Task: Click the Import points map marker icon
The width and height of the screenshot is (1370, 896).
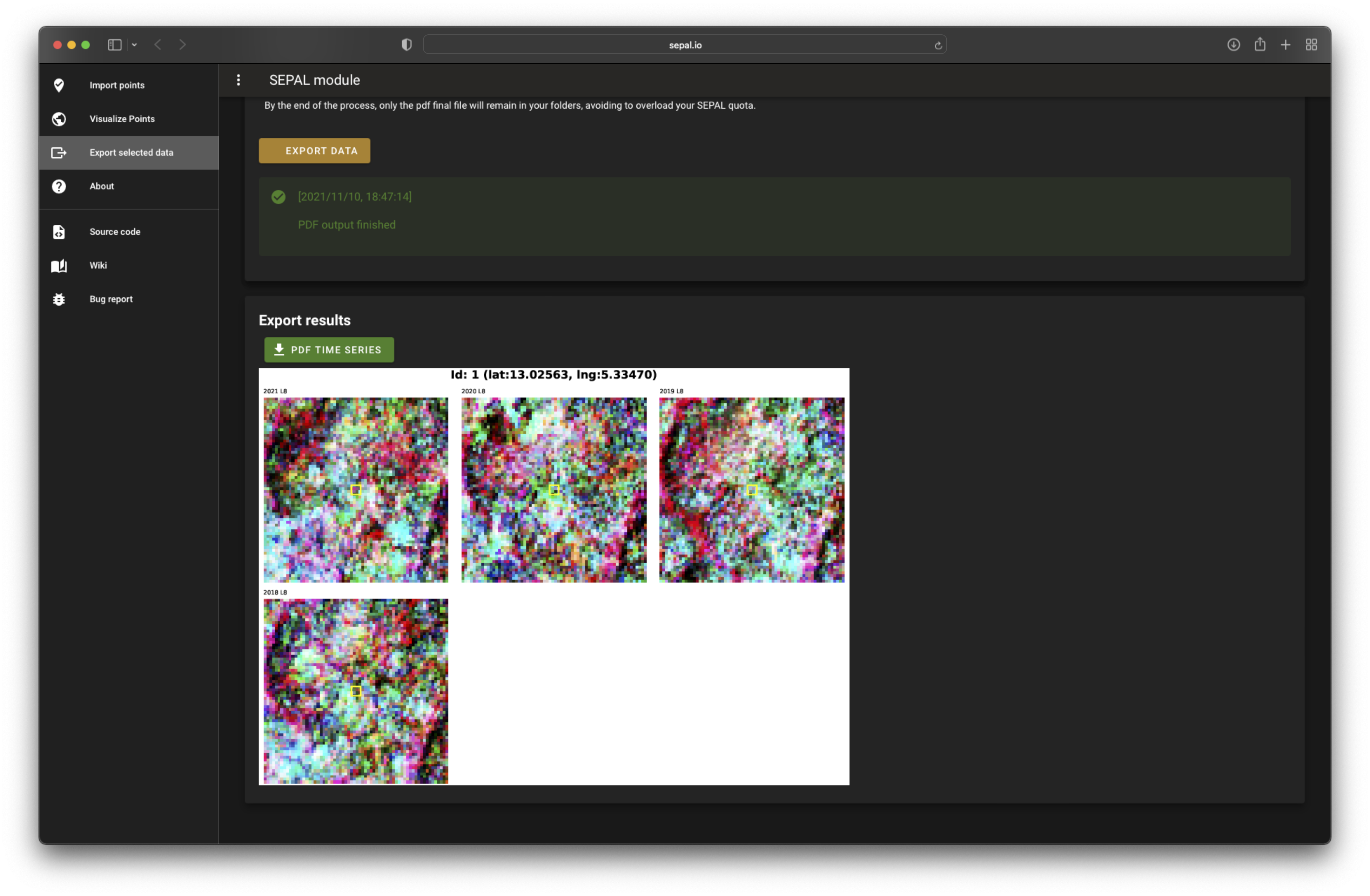Action: (59, 85)
